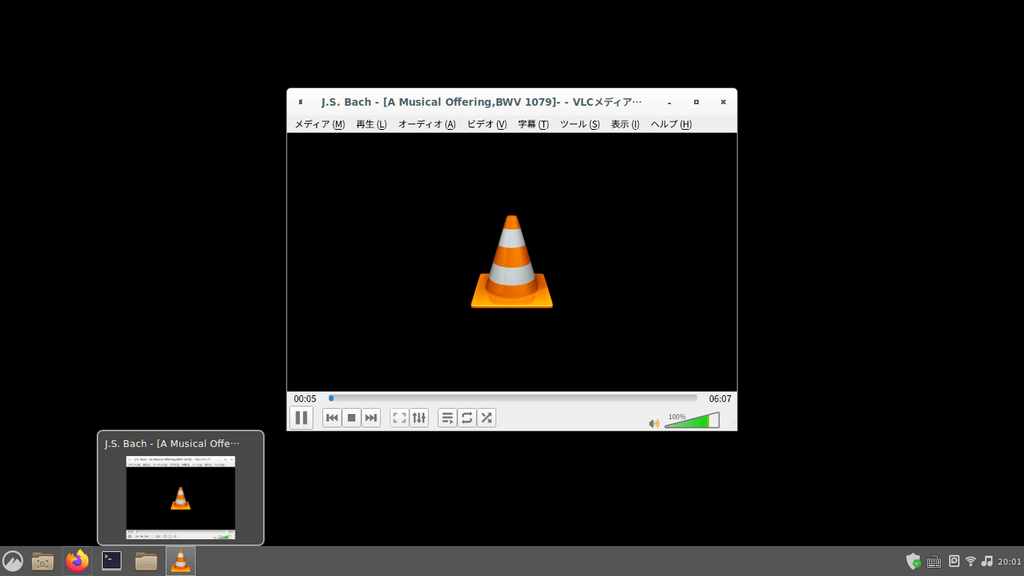This screenshot has width=1024, height=576.
Task: Open the 字幕 (T) menu
Action: point(533,124)
